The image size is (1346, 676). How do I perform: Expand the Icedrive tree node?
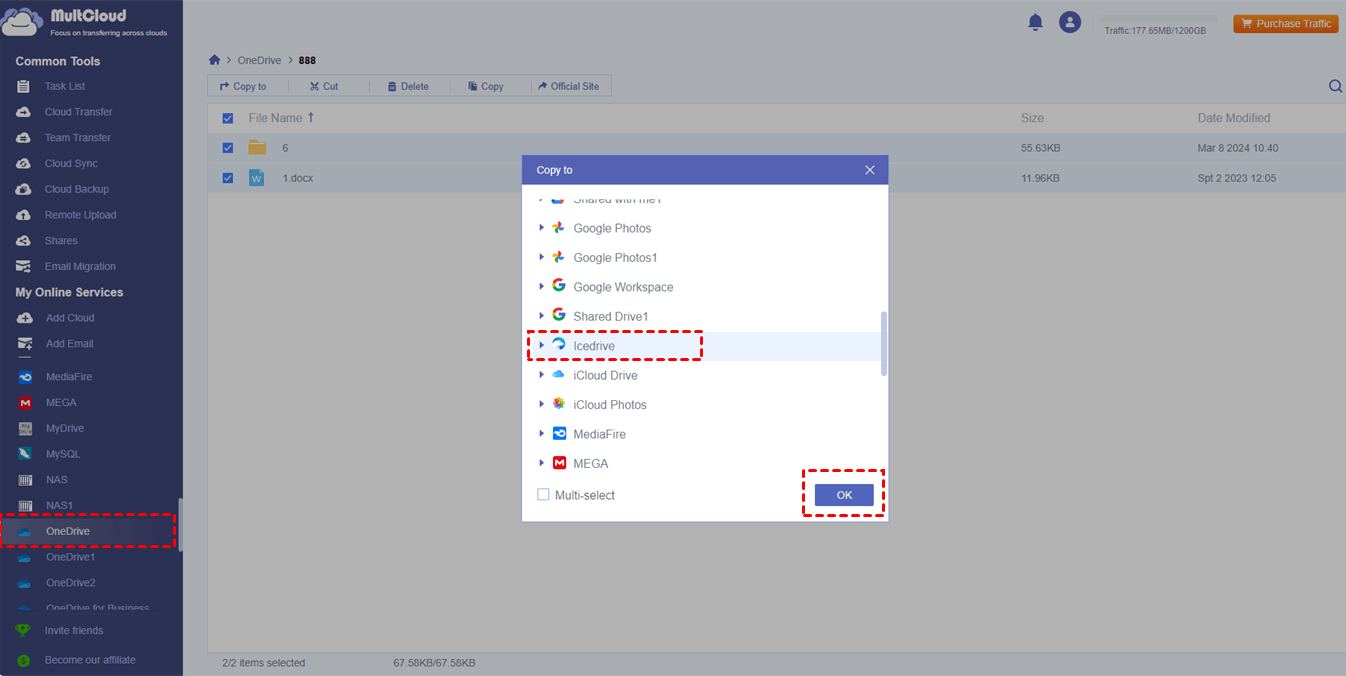pos(542,345)
